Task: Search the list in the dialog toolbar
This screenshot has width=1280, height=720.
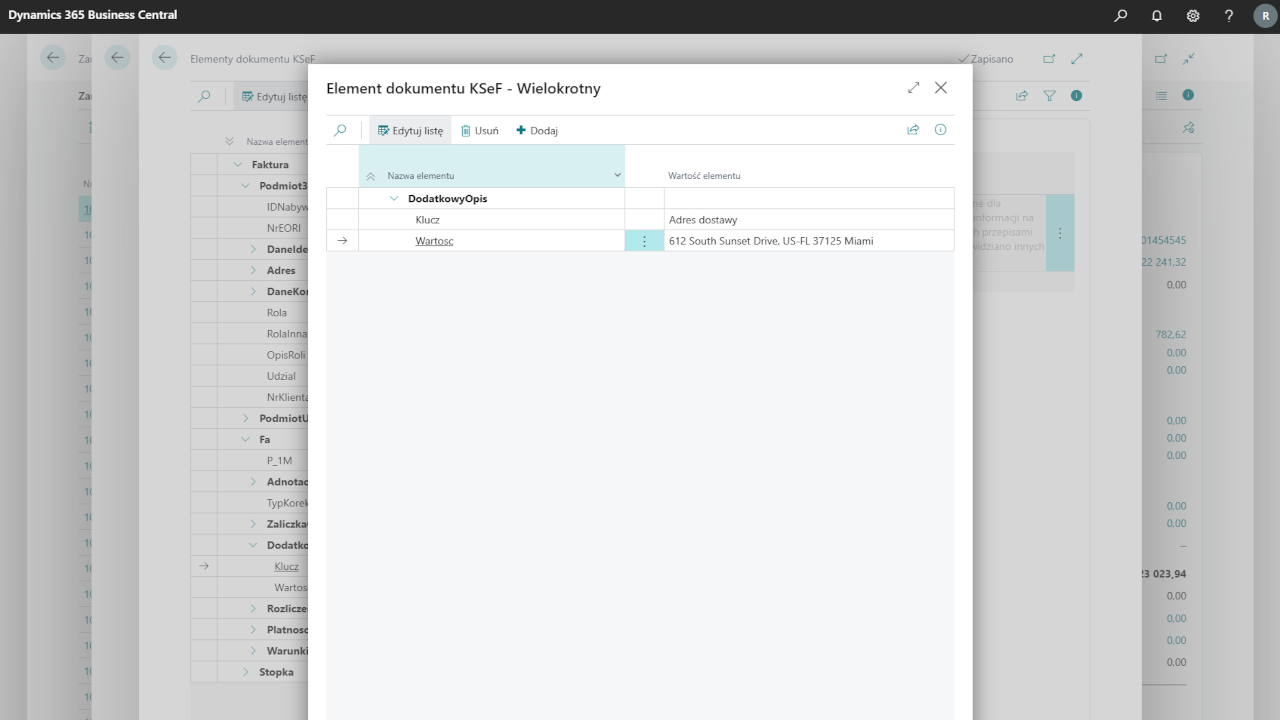Action: coord(340,130)
